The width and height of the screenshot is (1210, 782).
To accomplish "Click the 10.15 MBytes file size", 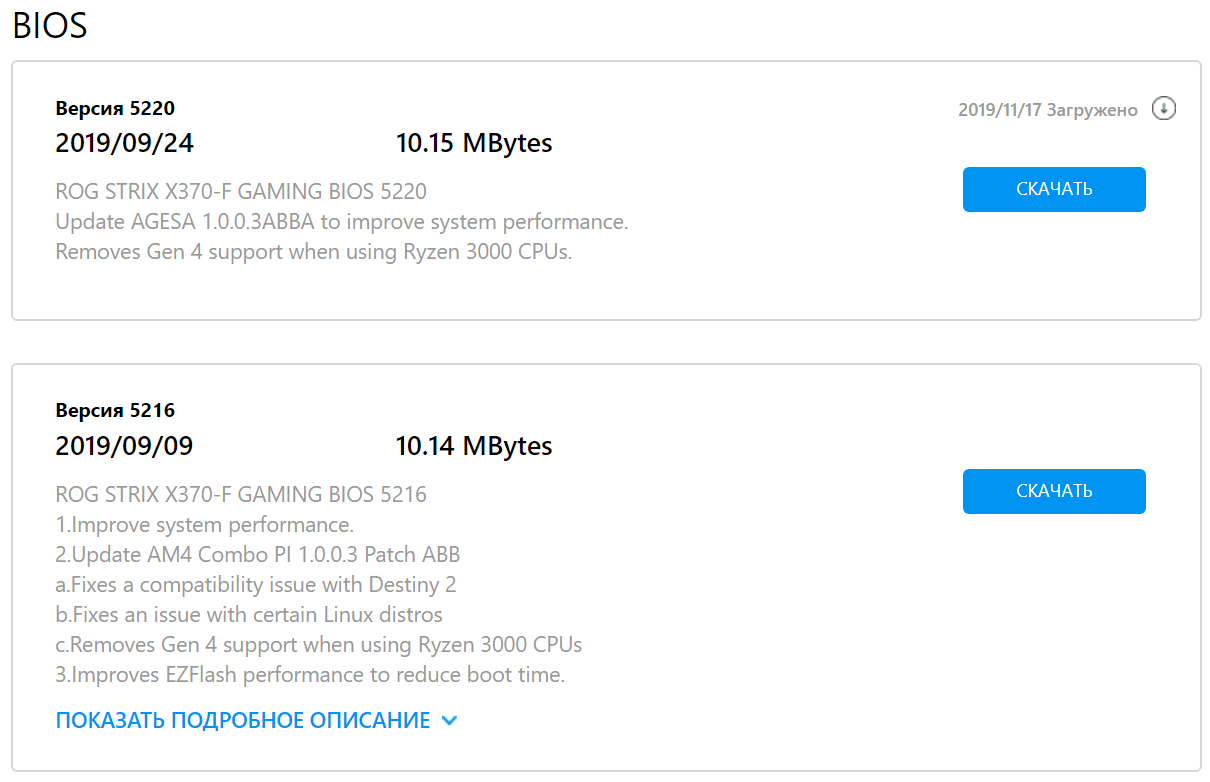I will click(x=474, y=143).
